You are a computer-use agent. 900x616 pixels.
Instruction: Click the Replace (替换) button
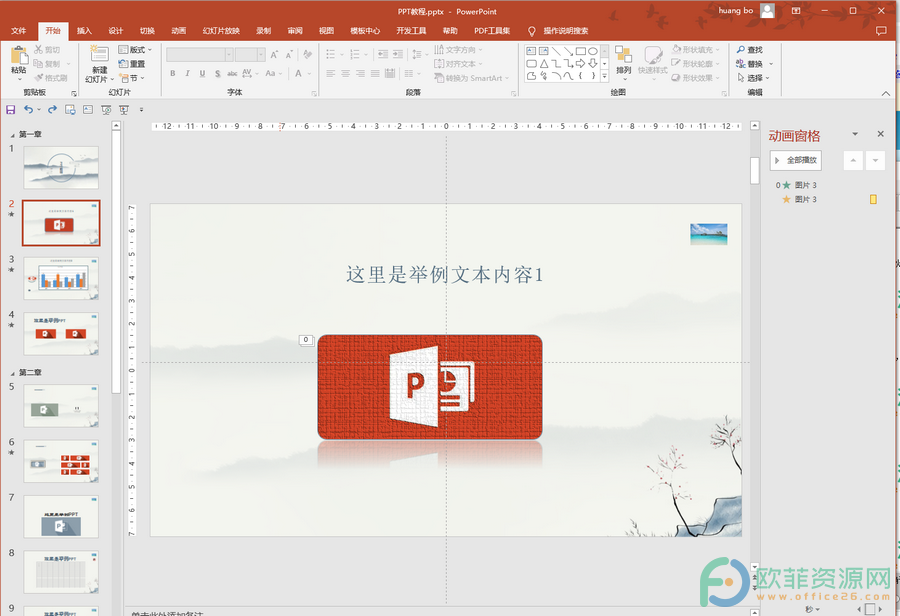[x=750, y=64]
